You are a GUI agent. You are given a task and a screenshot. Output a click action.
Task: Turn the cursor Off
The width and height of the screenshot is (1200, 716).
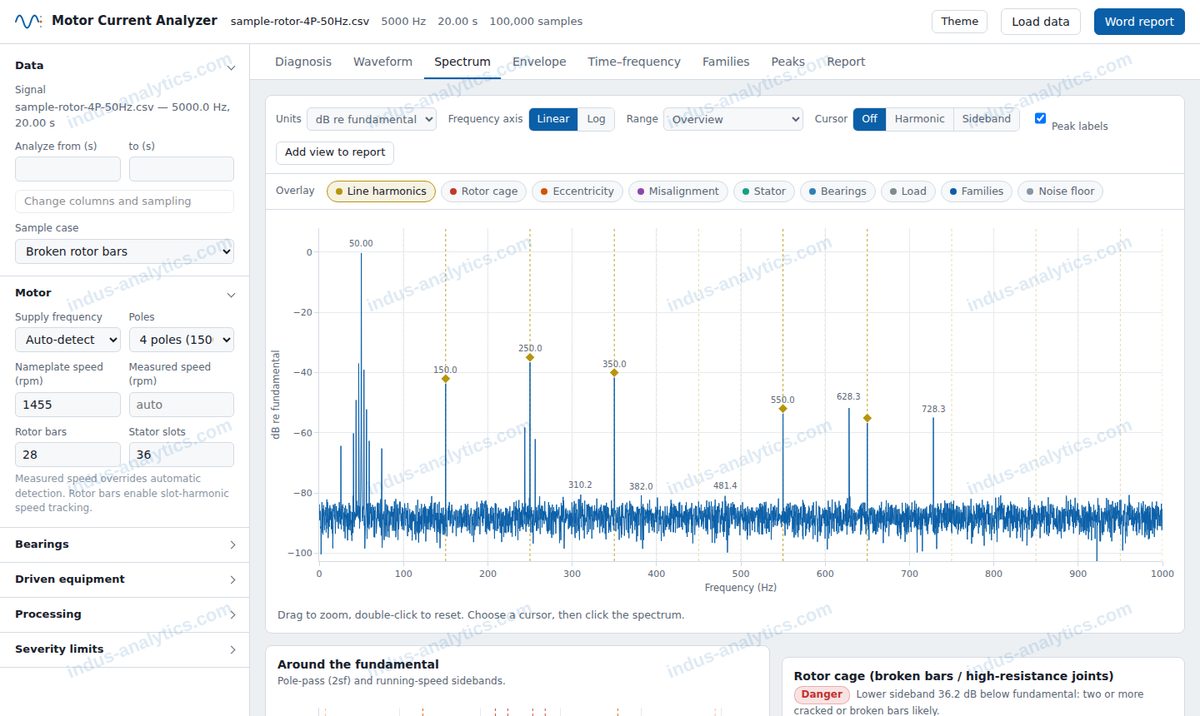(x=869, y=119)
